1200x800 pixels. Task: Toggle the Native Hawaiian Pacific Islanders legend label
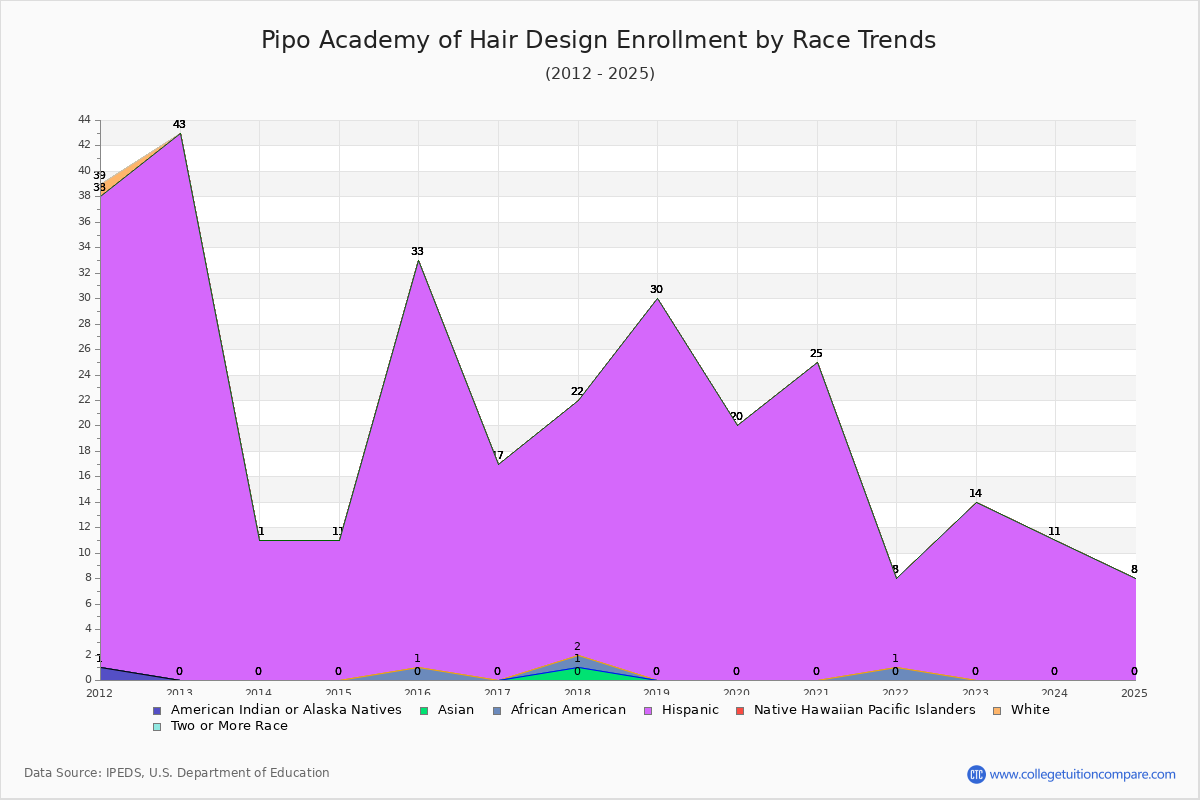864,710
